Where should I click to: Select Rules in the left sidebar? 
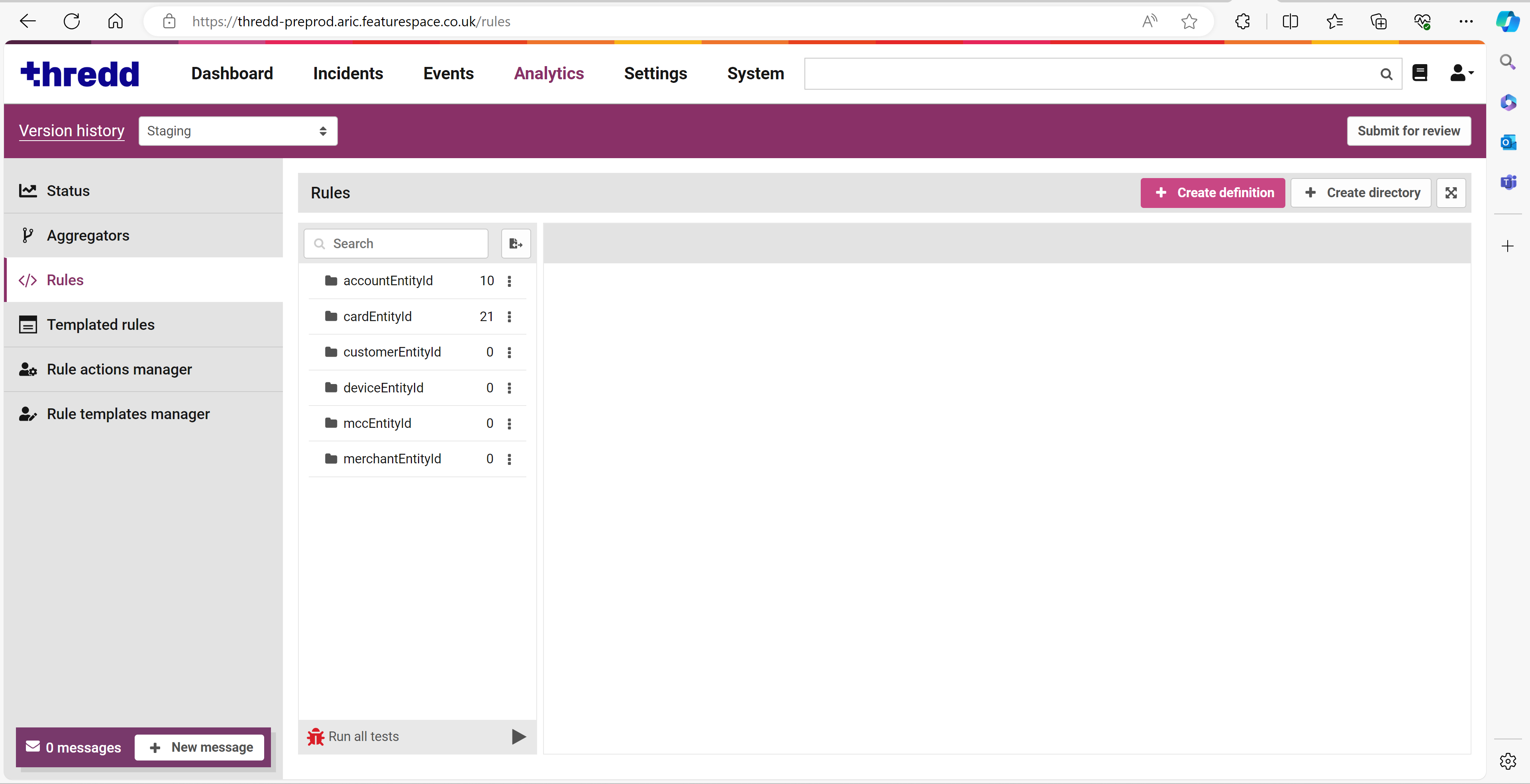[144, 280]
